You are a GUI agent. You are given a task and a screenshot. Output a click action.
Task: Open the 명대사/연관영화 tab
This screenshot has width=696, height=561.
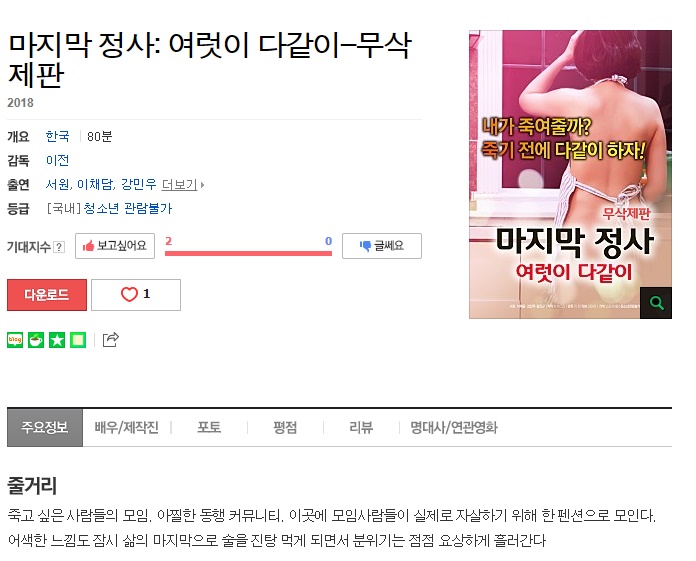click(x=454, y=427)
